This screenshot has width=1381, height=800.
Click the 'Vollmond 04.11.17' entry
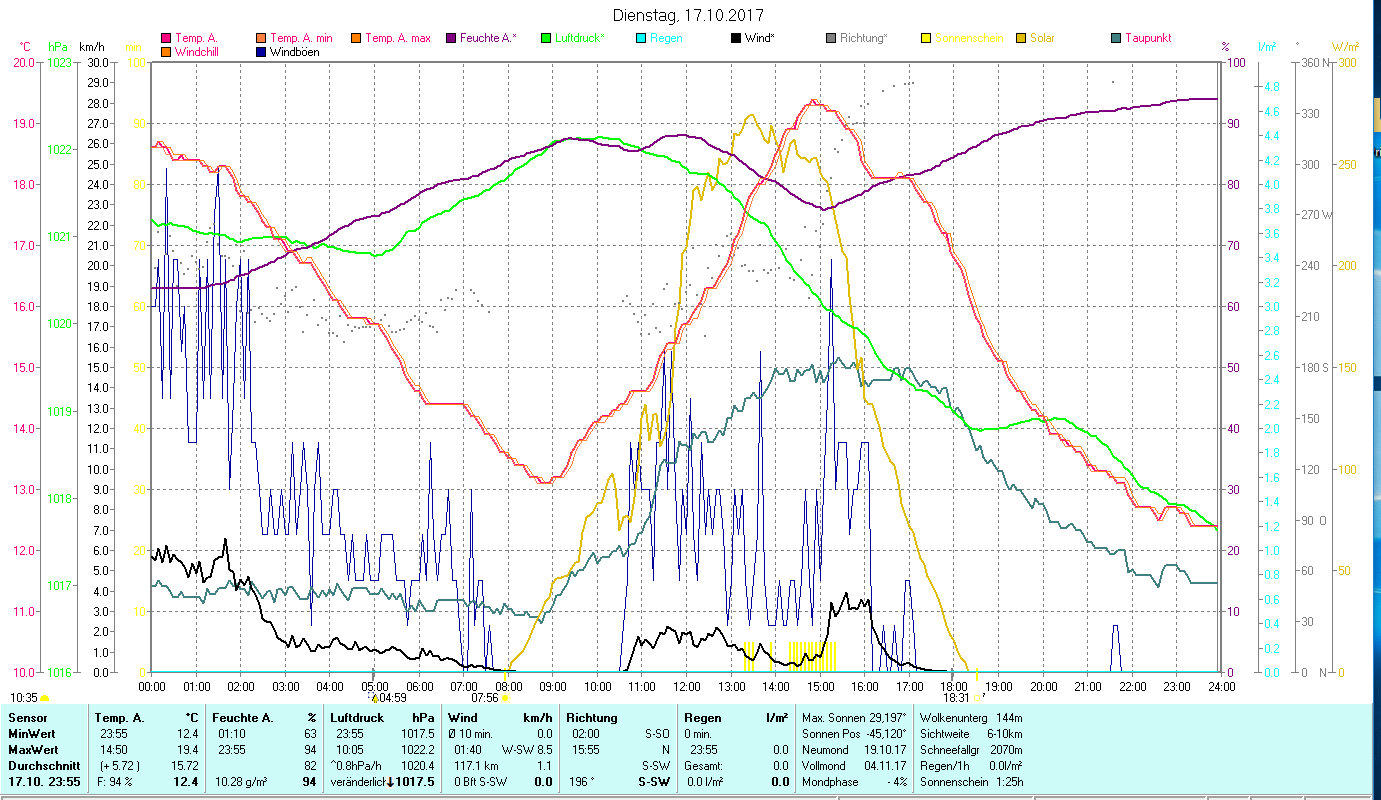click(x=854, y=766)
